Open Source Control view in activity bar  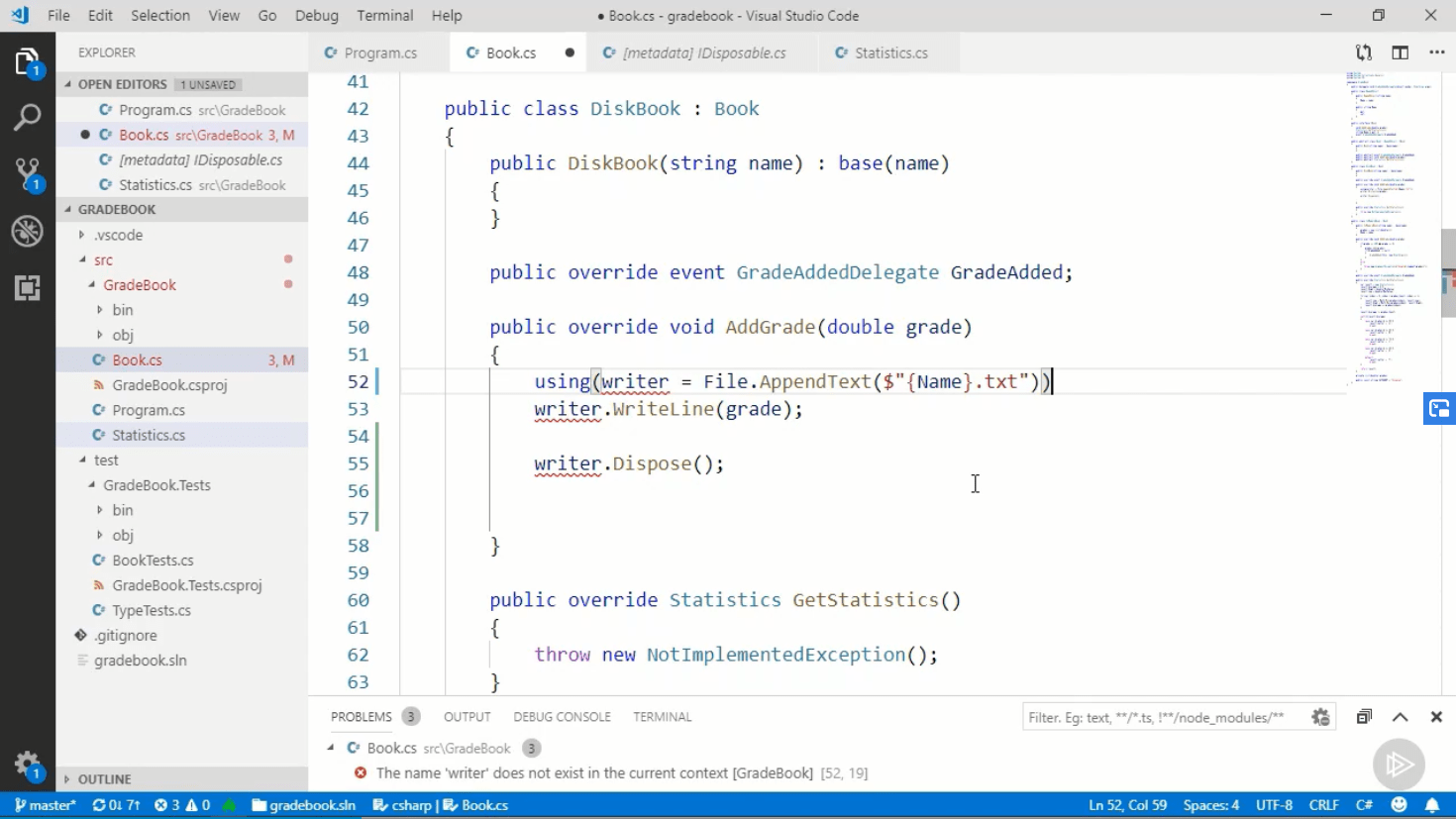28,175
